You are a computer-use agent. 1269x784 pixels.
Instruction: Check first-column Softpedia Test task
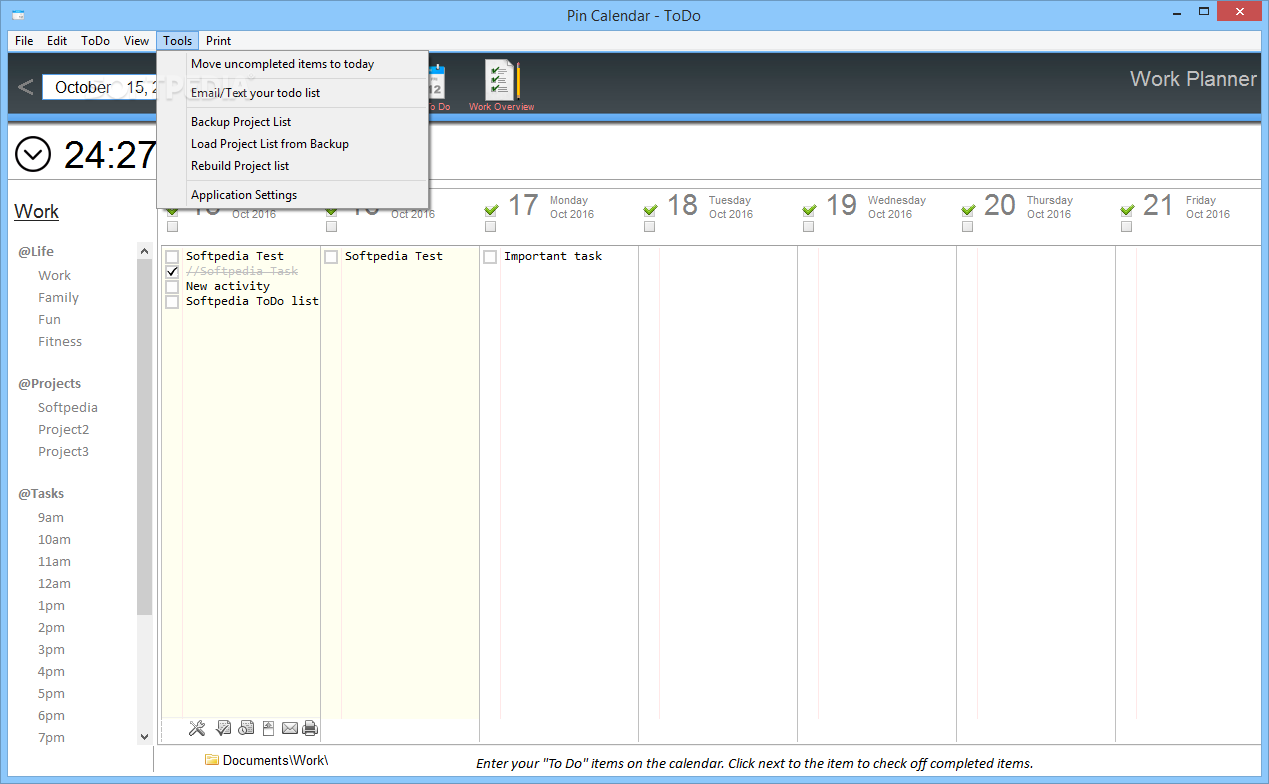pos(172,257)
